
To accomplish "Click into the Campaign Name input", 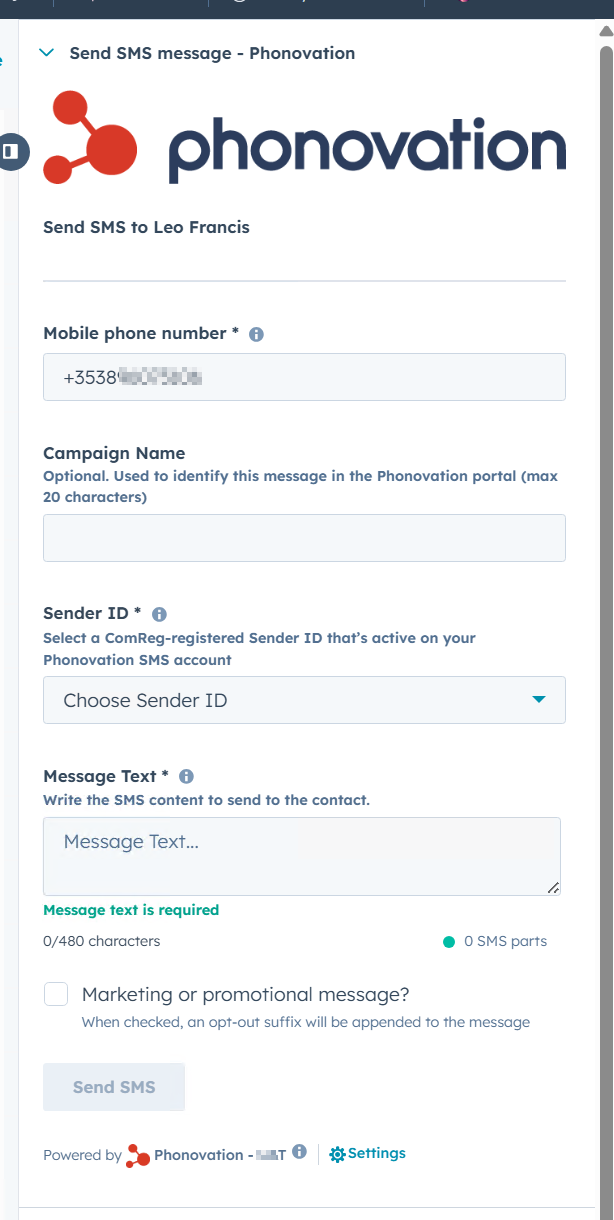I will coord(304,538).
